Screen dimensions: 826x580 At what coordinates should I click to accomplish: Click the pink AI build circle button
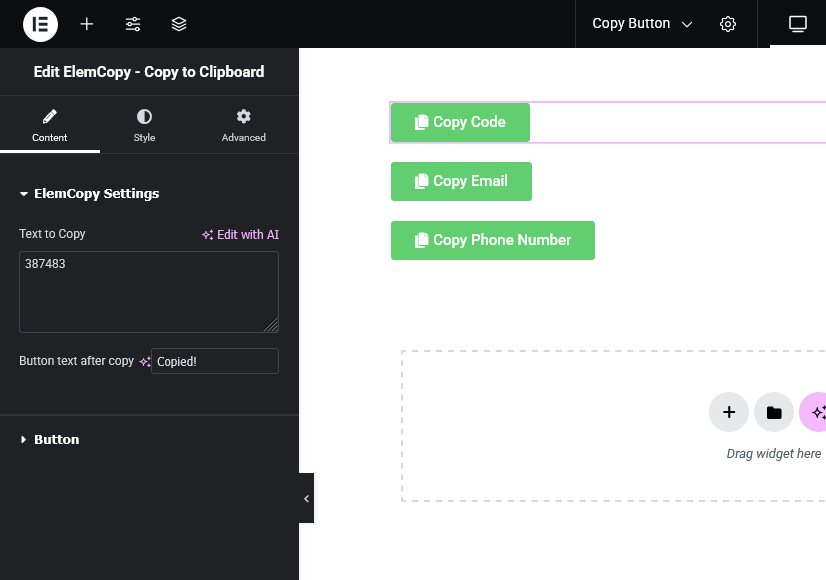(x=814, y=412)
